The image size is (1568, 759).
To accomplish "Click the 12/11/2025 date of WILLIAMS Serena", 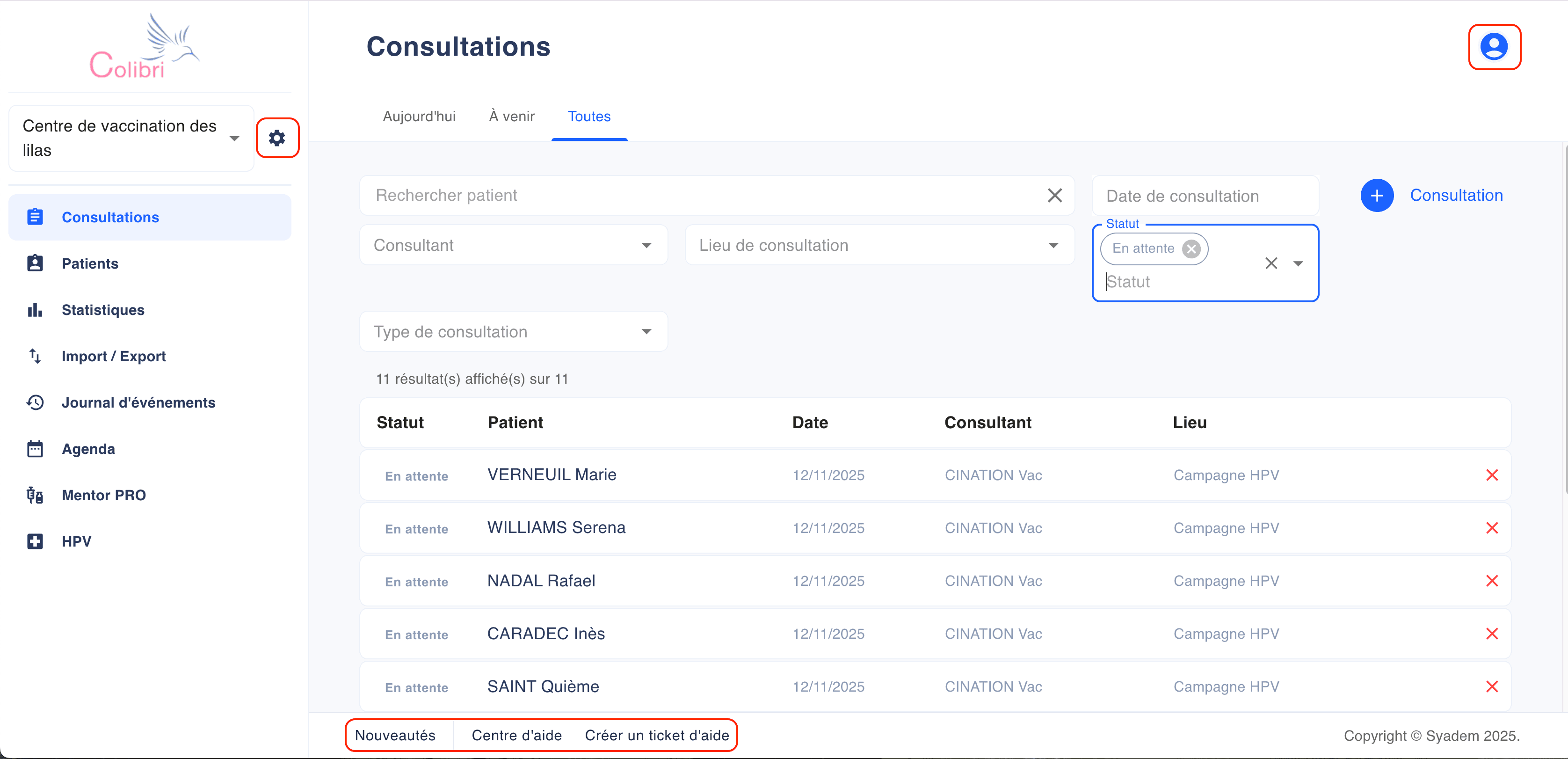I will tap(828, 528).
